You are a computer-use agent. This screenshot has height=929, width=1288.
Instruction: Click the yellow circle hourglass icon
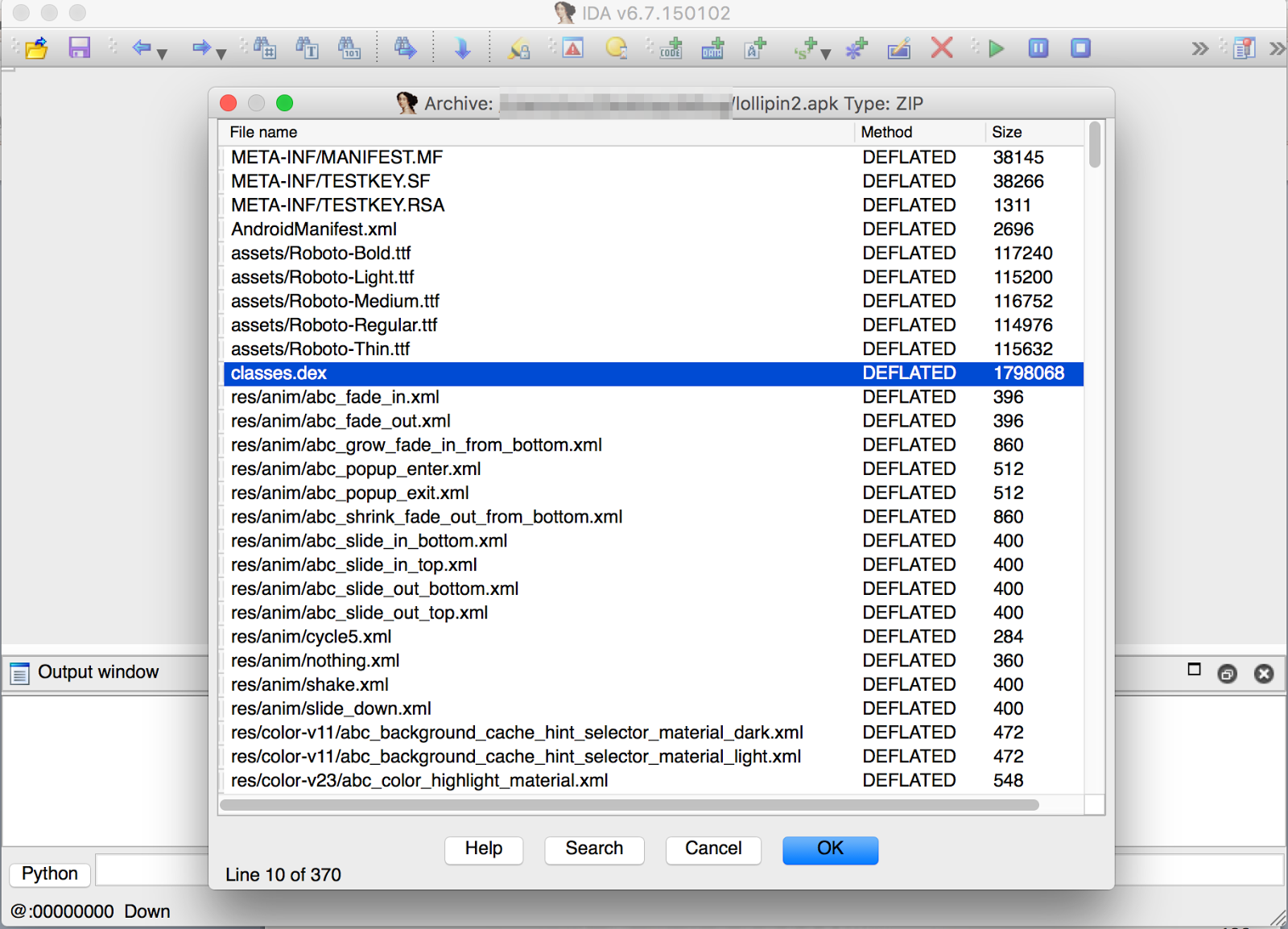(617, 48)
